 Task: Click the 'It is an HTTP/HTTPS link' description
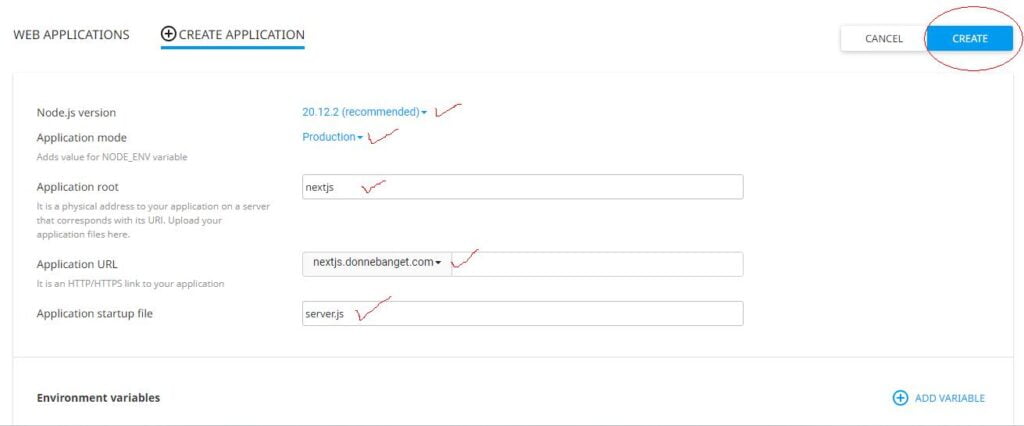coord(130,284)
